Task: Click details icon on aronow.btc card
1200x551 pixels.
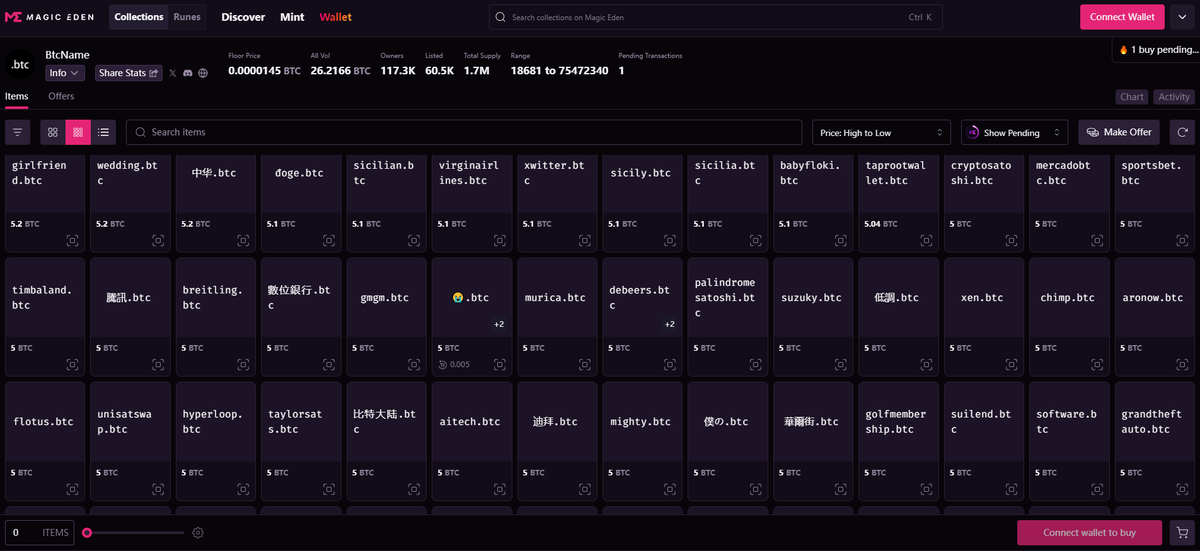Action: [1183, 365]
